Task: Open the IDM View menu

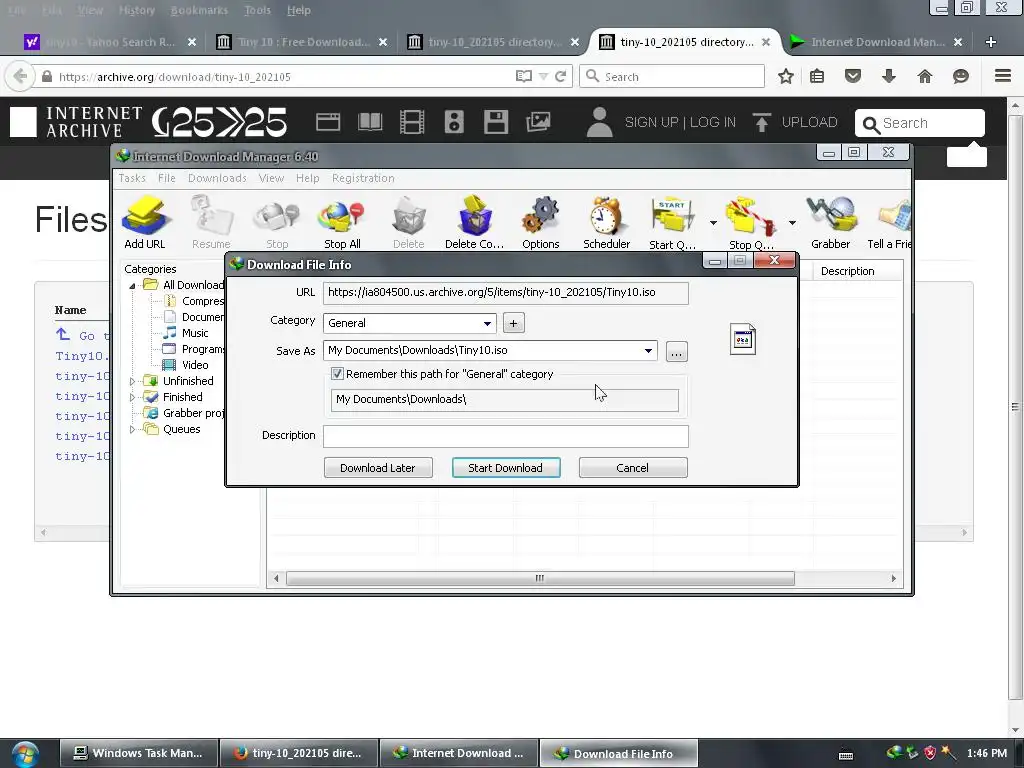Action: pyautogui.click(x=271, y=178)
